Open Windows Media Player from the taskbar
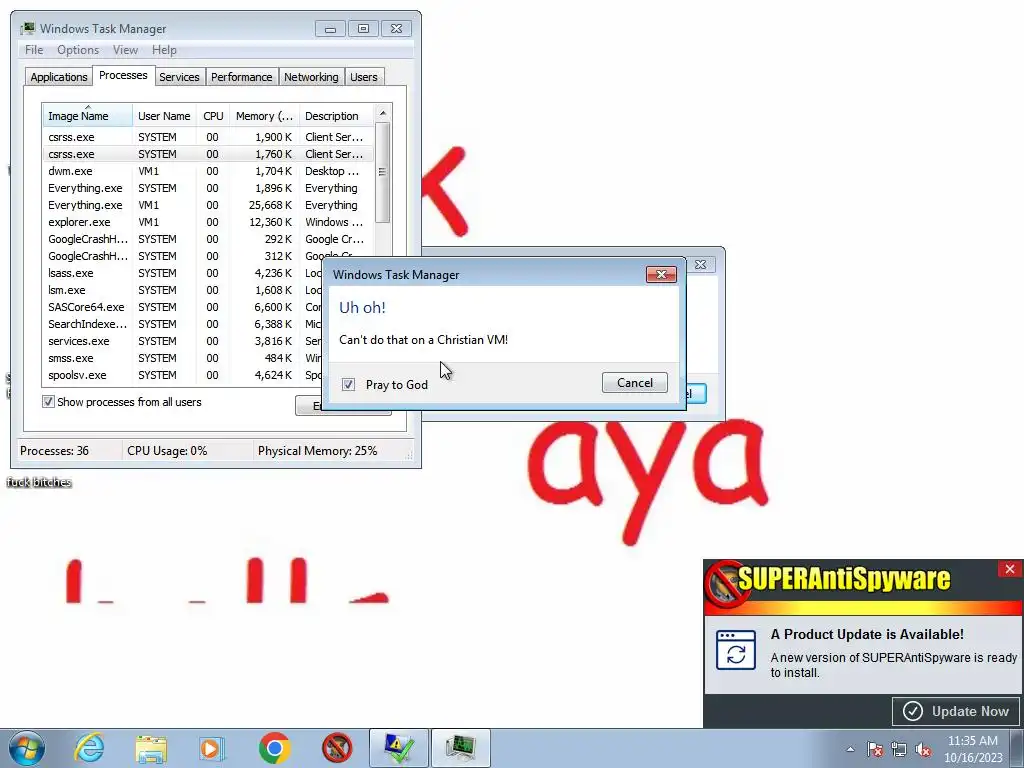1024x768 pixels. pos(212,748)
